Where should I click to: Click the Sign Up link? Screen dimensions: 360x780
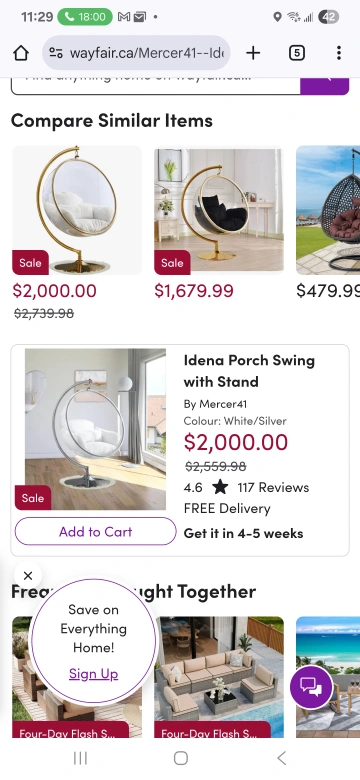pos(93,674)
